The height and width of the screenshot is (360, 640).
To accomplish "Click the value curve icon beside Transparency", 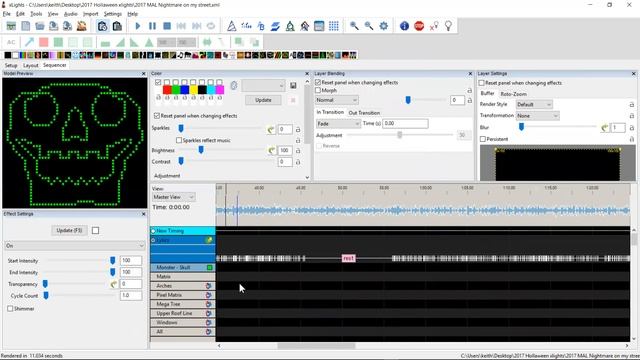I will click(114, 284).
